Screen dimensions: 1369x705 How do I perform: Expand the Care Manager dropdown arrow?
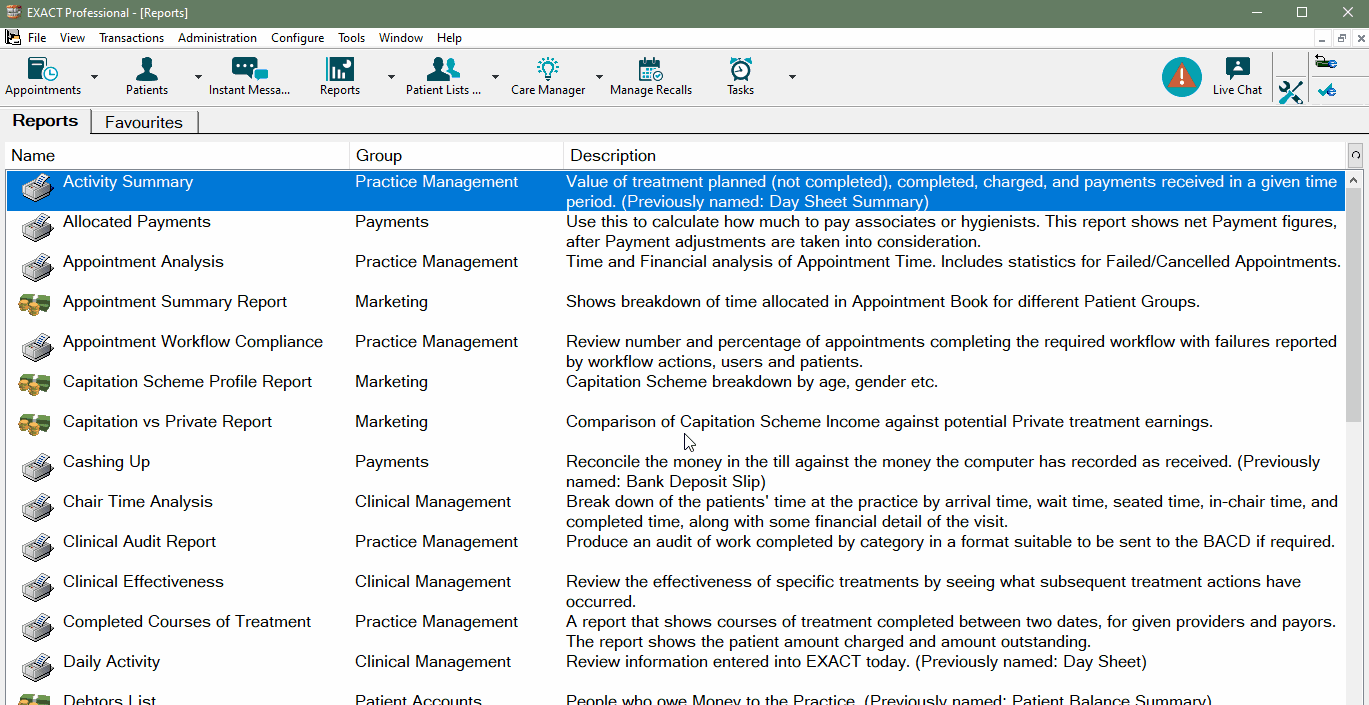(x=599, y=77)
